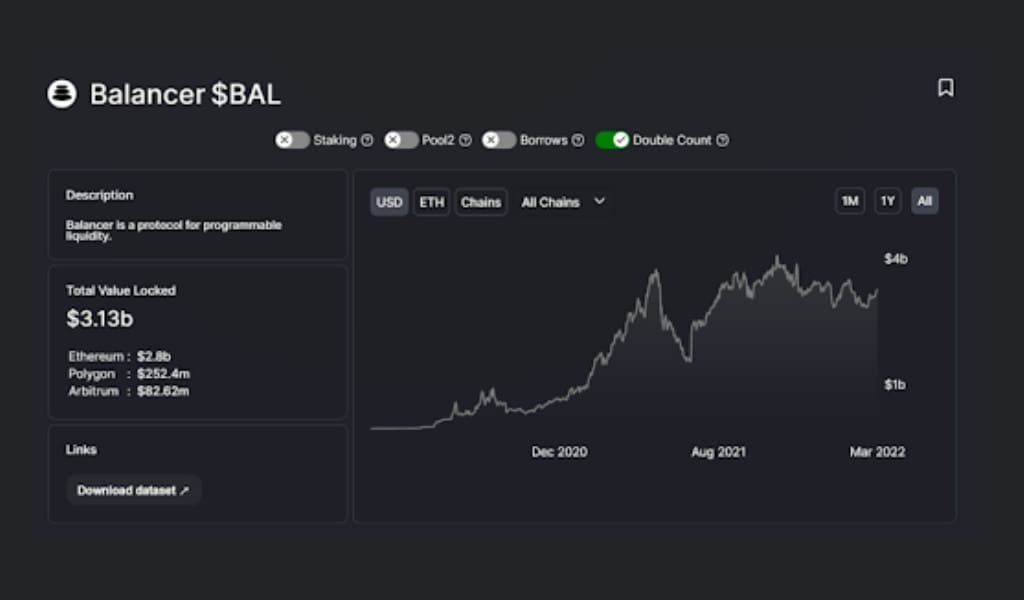Screen dimensions: 1024x600
Task: Click help icon next to Staking
Action: click(x=367, y=140)
